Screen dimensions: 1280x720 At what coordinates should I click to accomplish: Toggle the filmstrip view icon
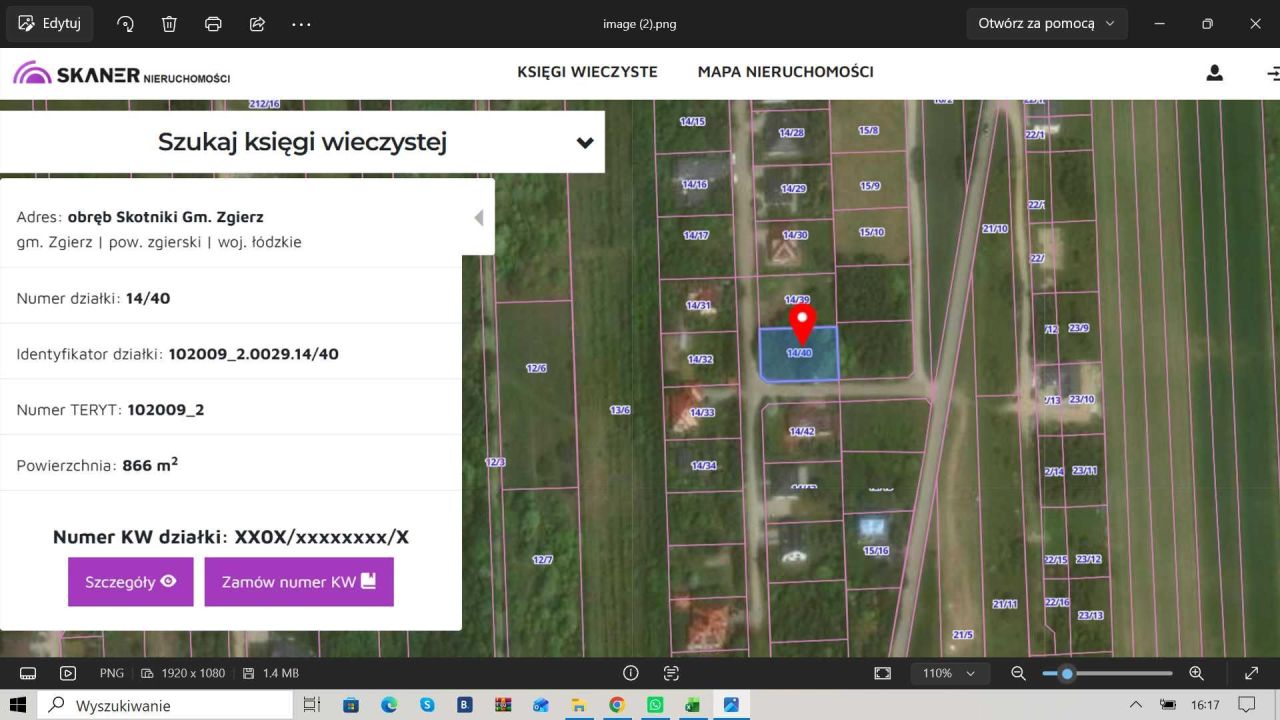[x=28, y=673]
